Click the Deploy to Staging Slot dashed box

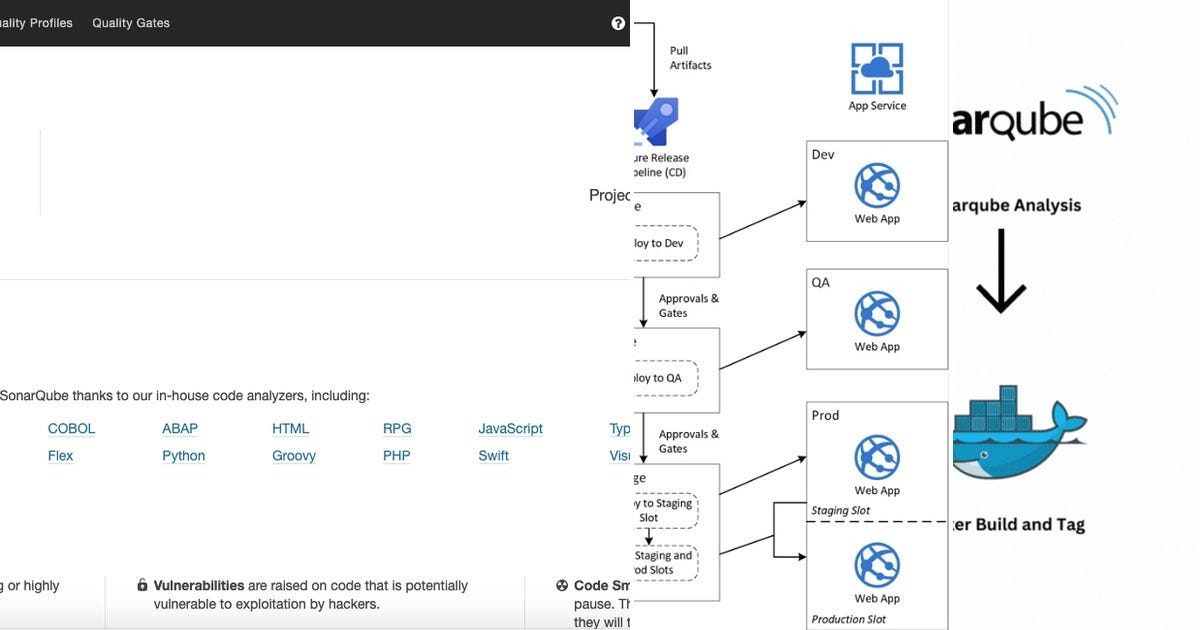[x=664, y=511]
